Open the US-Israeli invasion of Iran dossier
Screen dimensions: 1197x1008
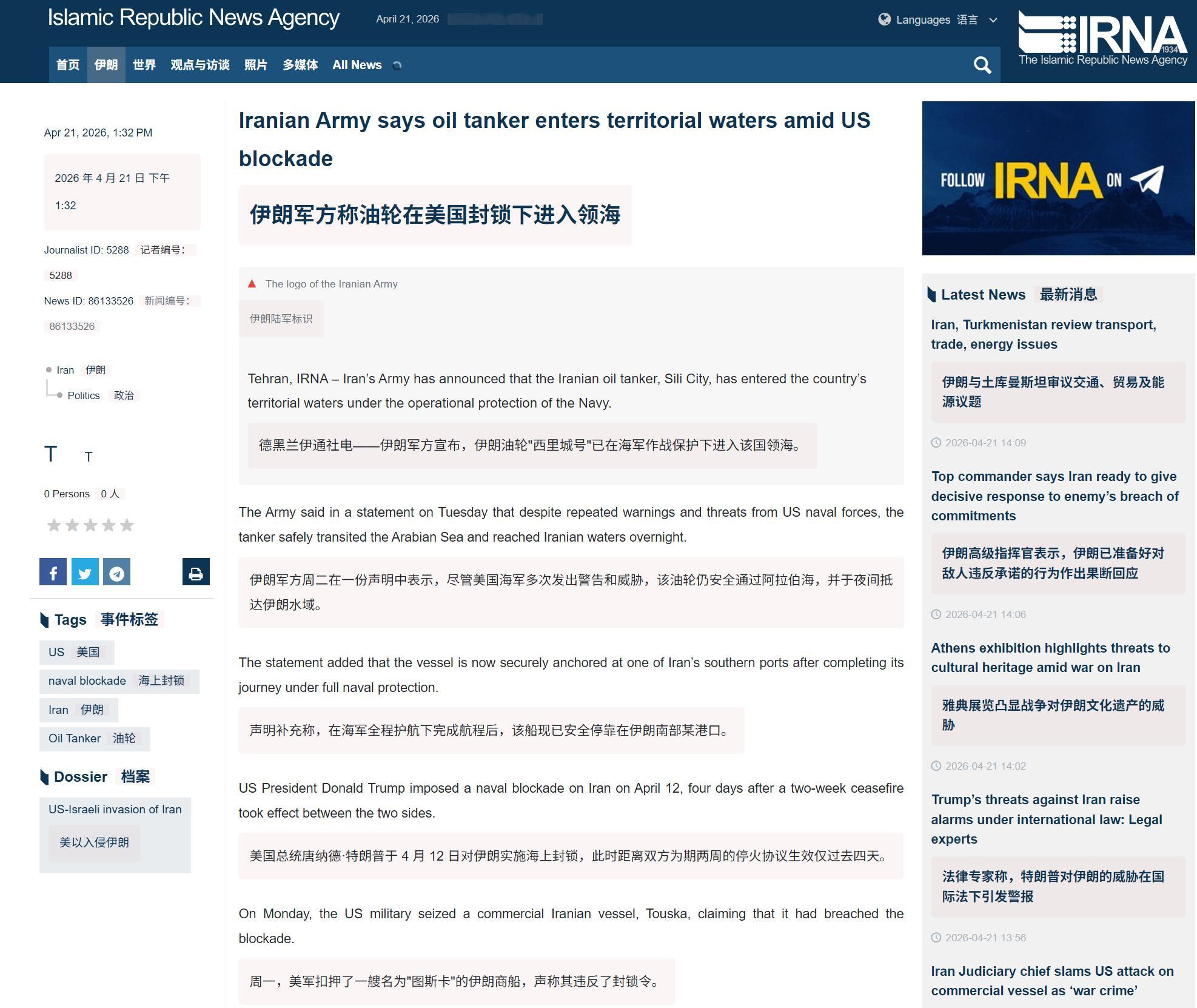[x=115, y=809]
